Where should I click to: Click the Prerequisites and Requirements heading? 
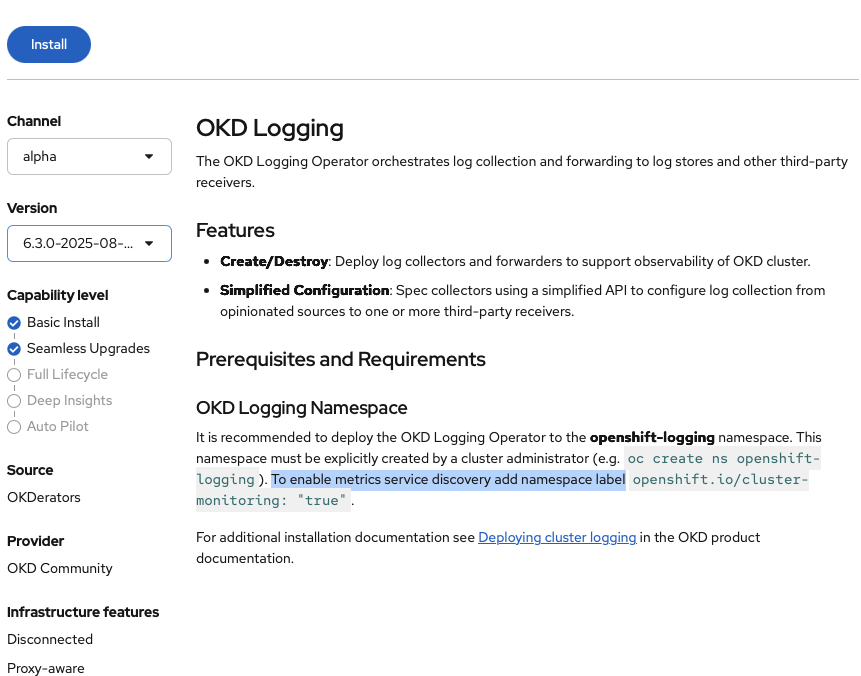point(340,359)
